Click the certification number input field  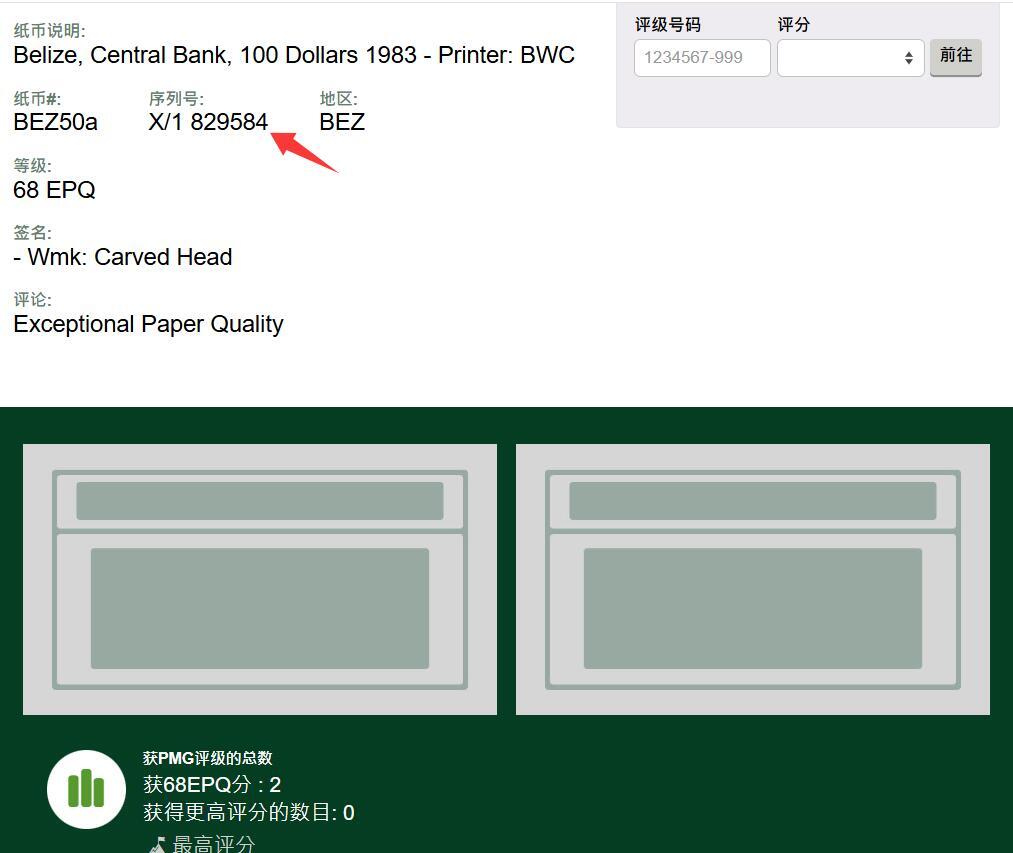(702, 58)
